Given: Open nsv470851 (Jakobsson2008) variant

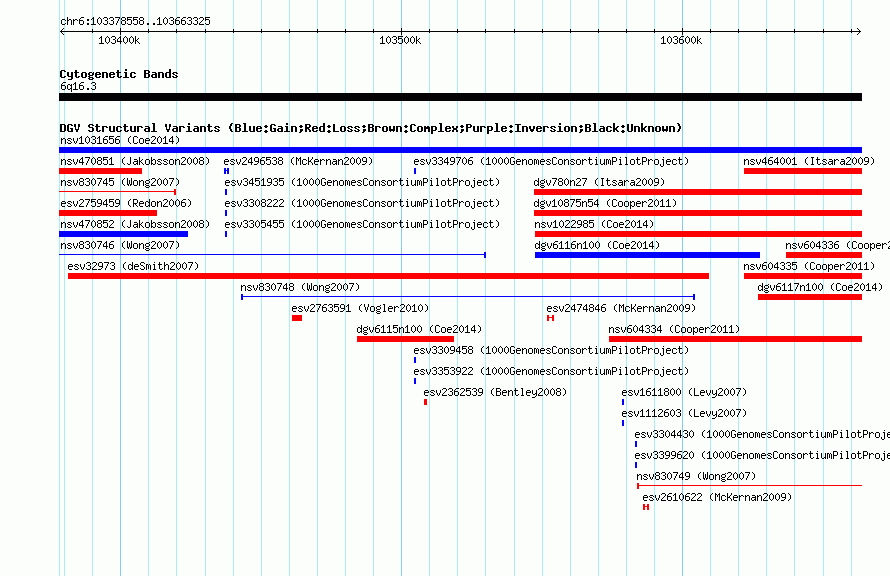Looking at the screenshot, I should tap(135, 161).
